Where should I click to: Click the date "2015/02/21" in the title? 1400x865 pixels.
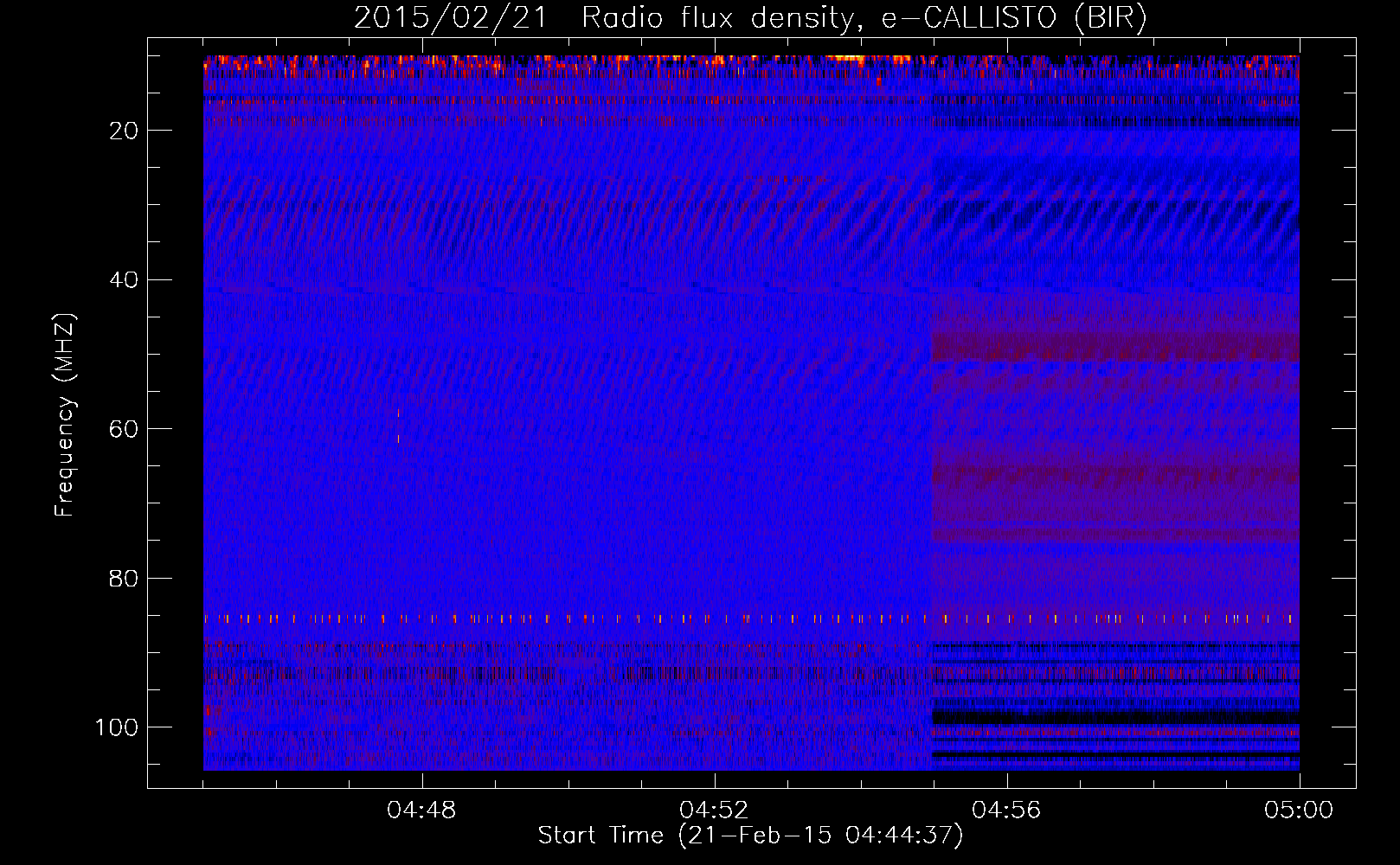(451, 18)
